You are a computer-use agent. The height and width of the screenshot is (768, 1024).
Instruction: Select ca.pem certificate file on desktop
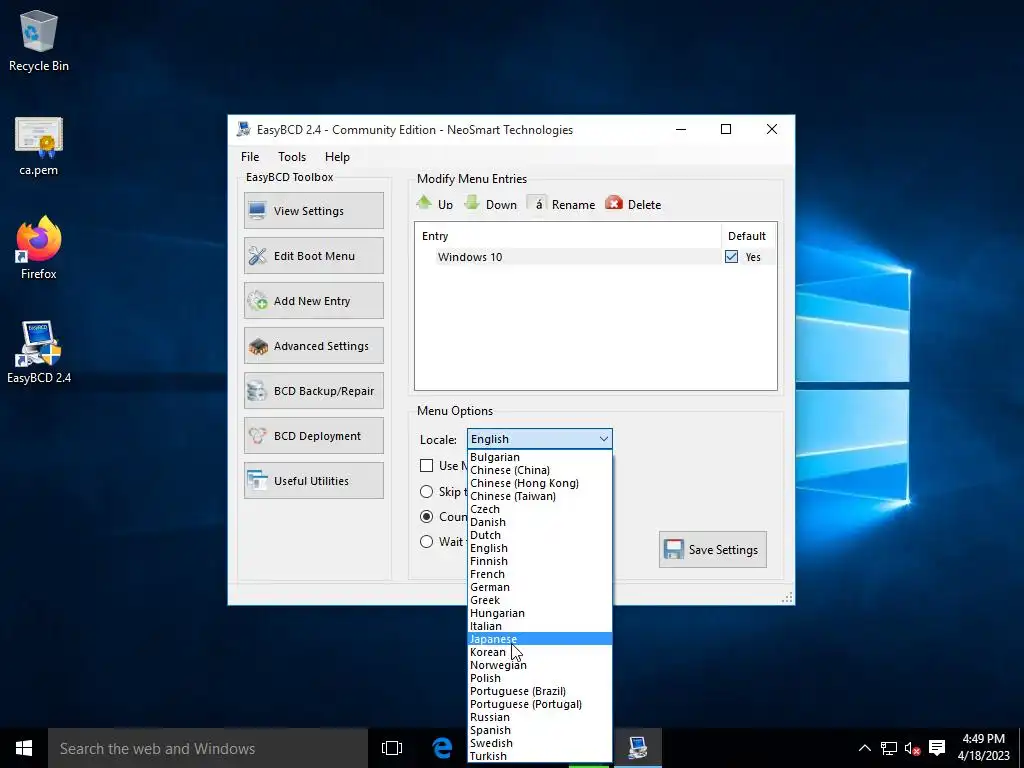click(39, 146)
